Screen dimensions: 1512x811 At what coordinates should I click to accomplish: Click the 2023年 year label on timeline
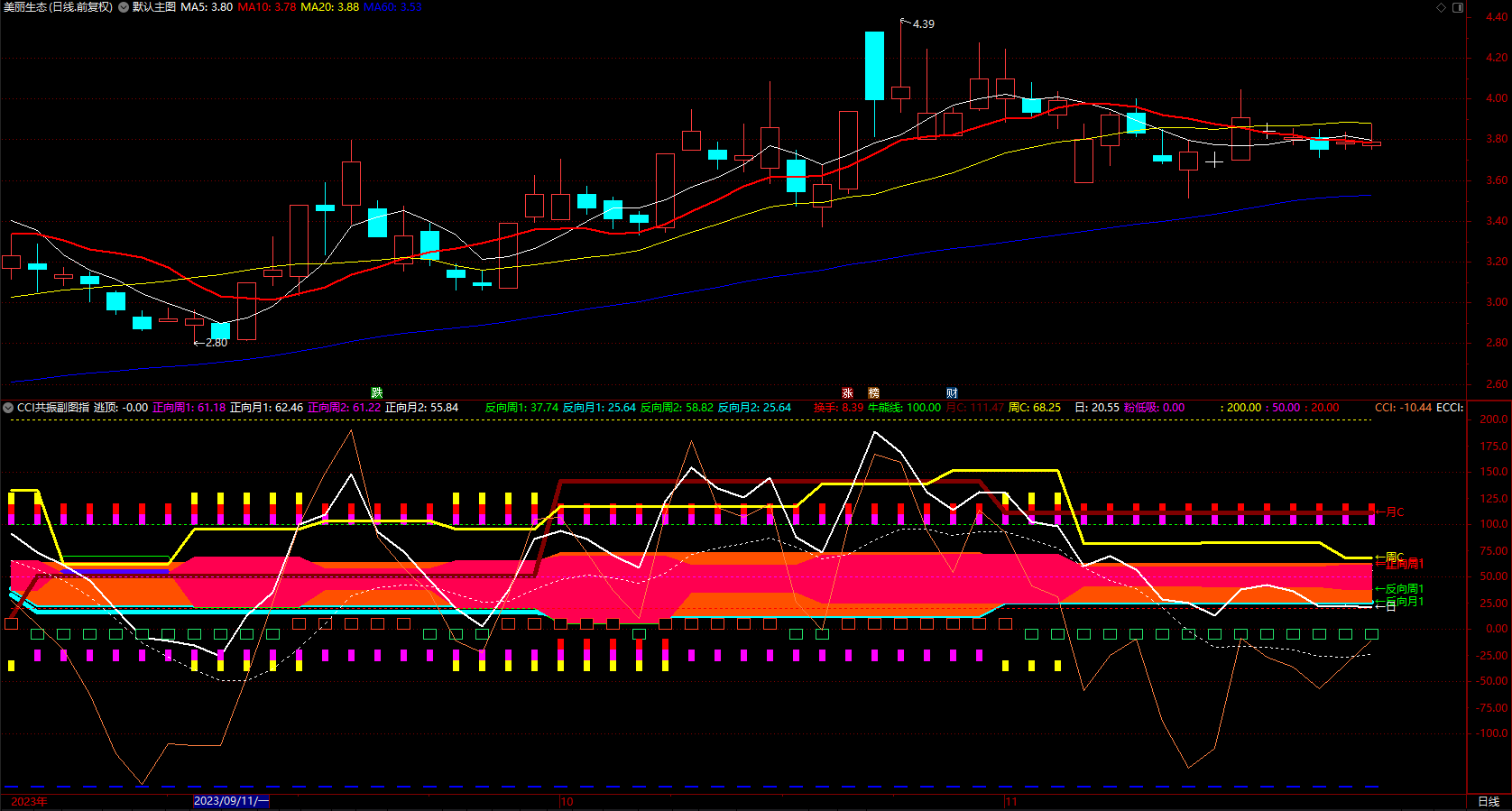(x=29, y=801)
